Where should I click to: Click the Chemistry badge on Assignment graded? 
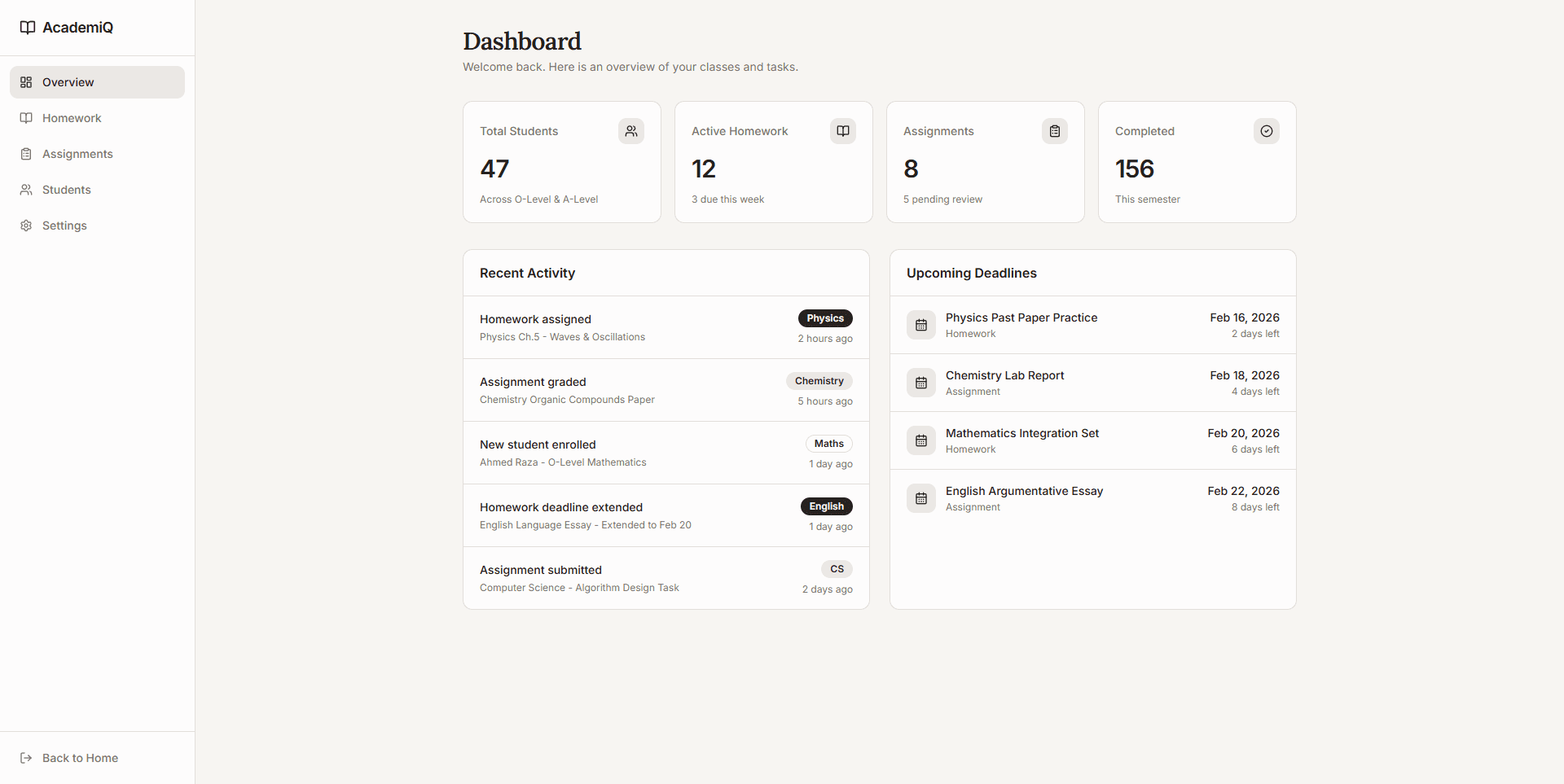(x=819, y=381)
